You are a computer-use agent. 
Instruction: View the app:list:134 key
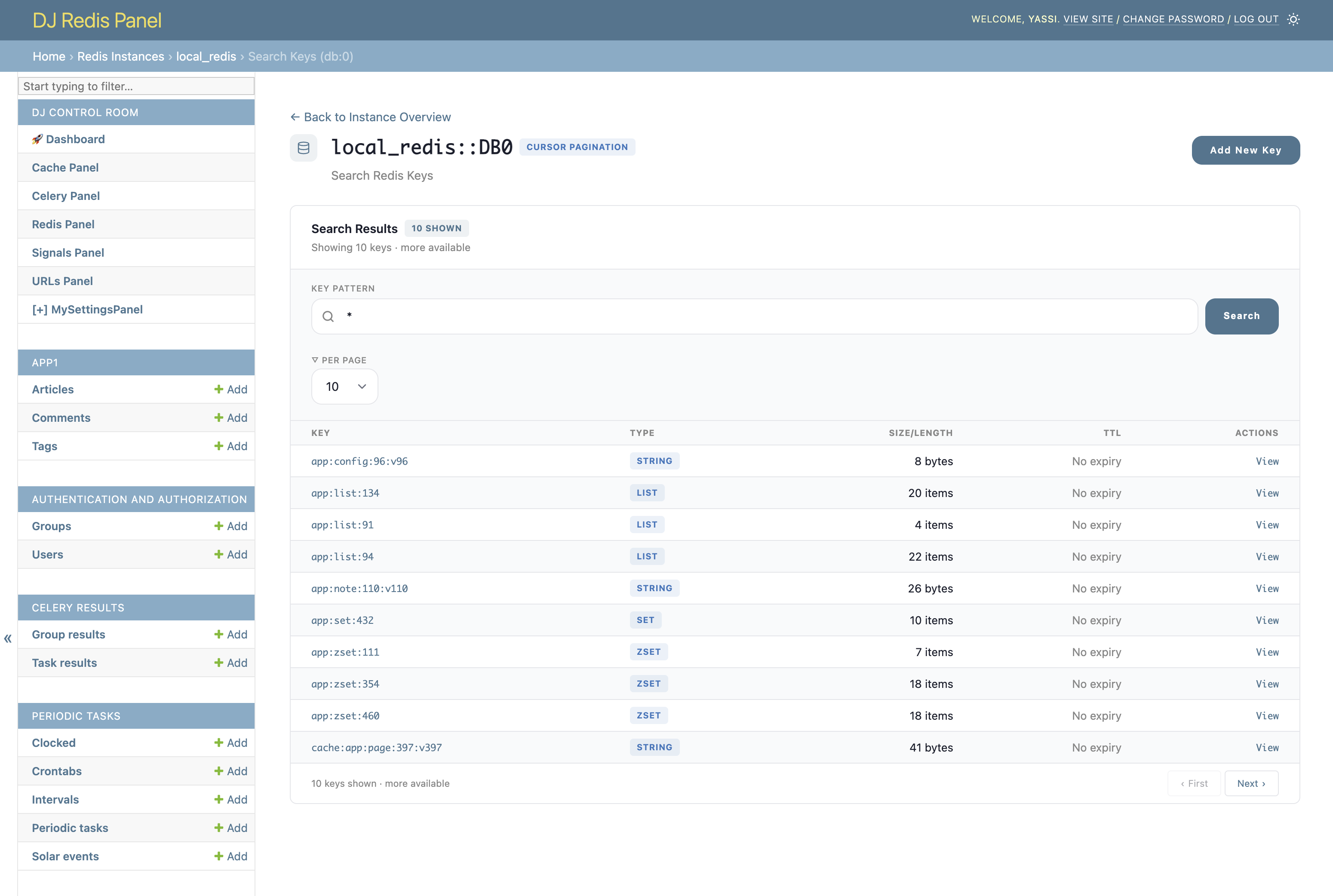pos(1267,493)
